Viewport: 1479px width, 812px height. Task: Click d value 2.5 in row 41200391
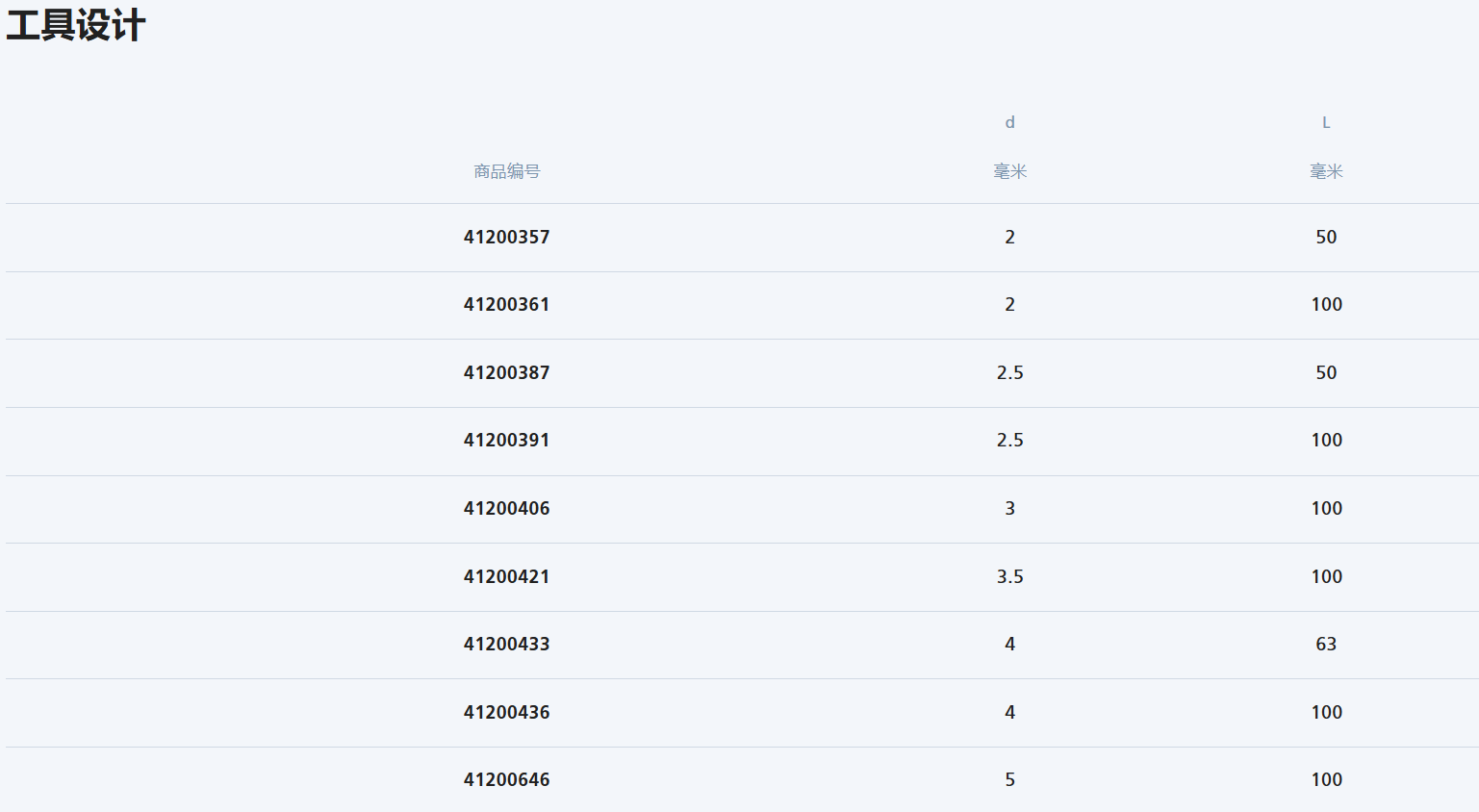click(1009, 440)
